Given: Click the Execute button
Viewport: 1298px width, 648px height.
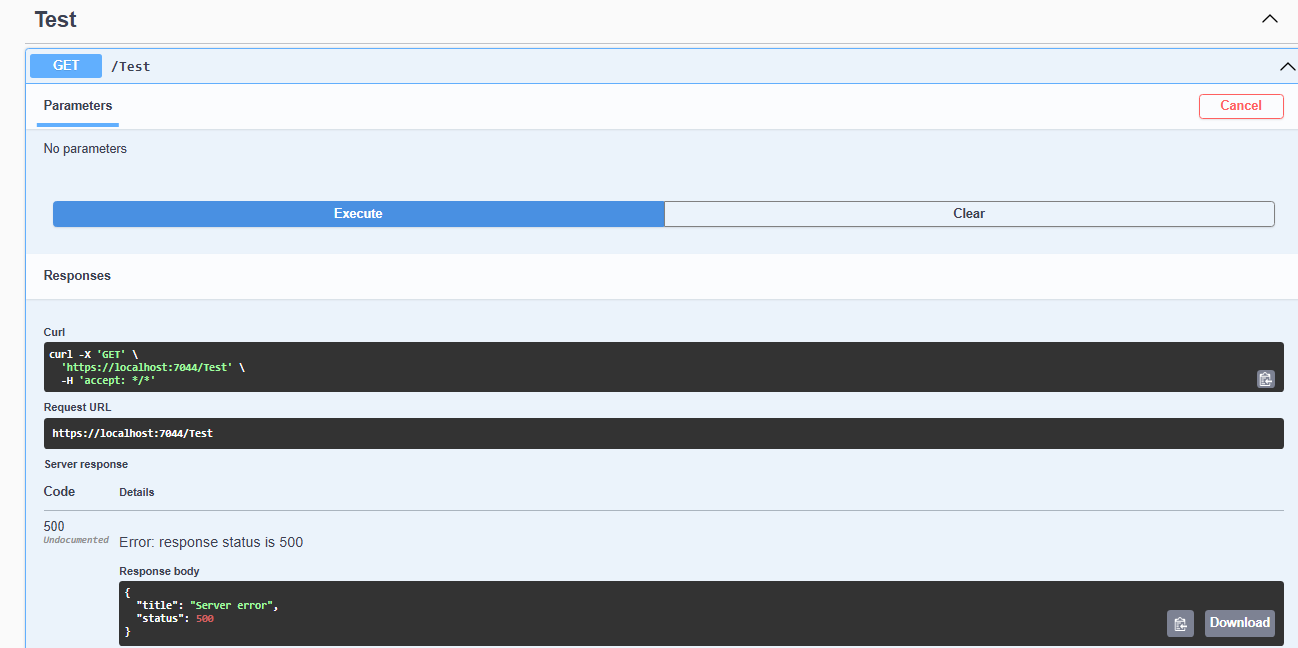Looking at the screenshot, I should 358,214.
